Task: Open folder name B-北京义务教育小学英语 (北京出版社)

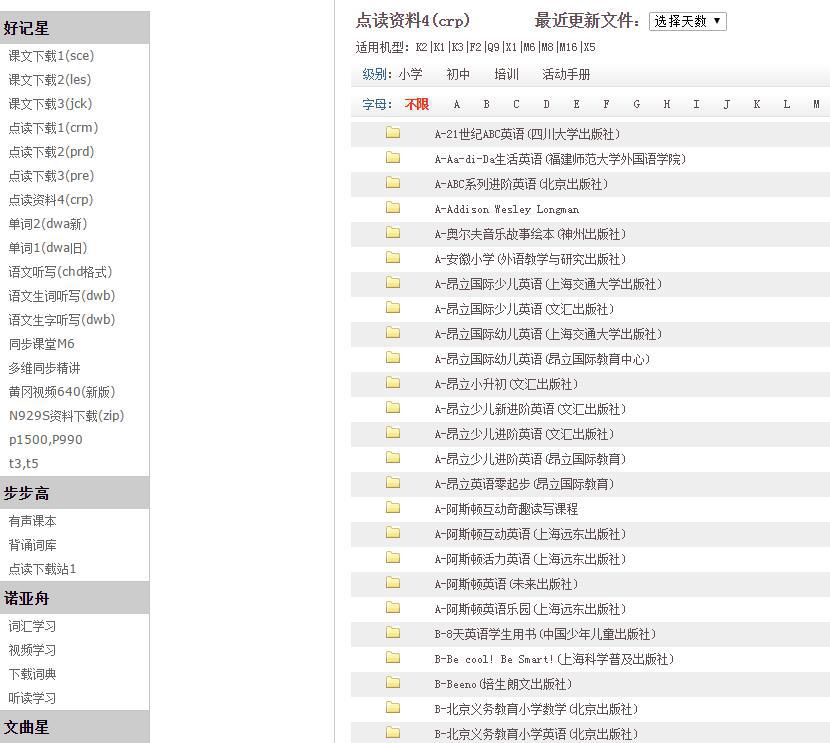Action: pyautogui.click(x=536, y=734)
